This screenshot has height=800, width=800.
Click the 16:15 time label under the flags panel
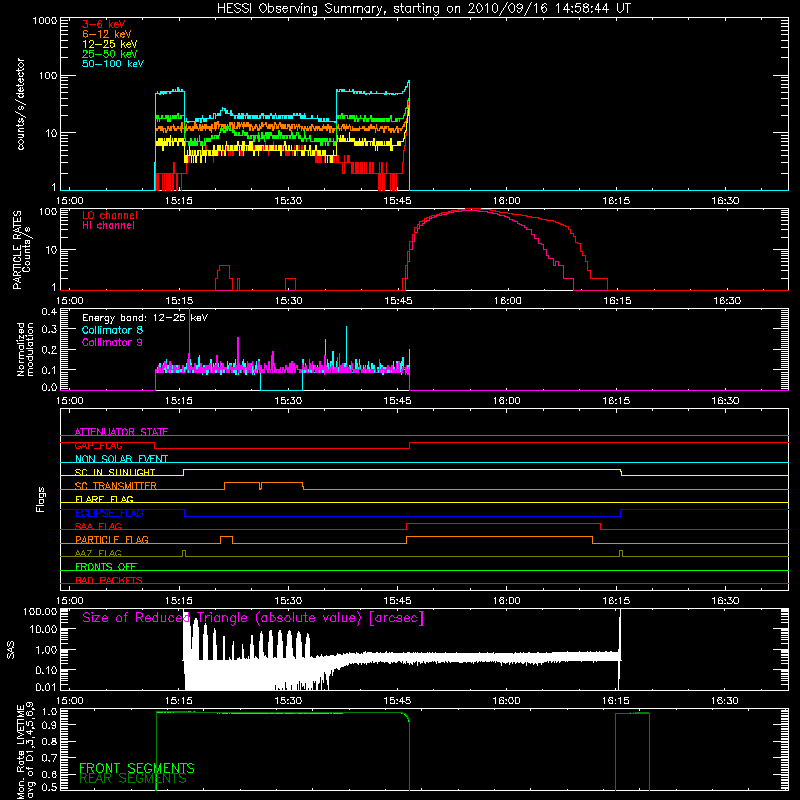coord(616,601)
